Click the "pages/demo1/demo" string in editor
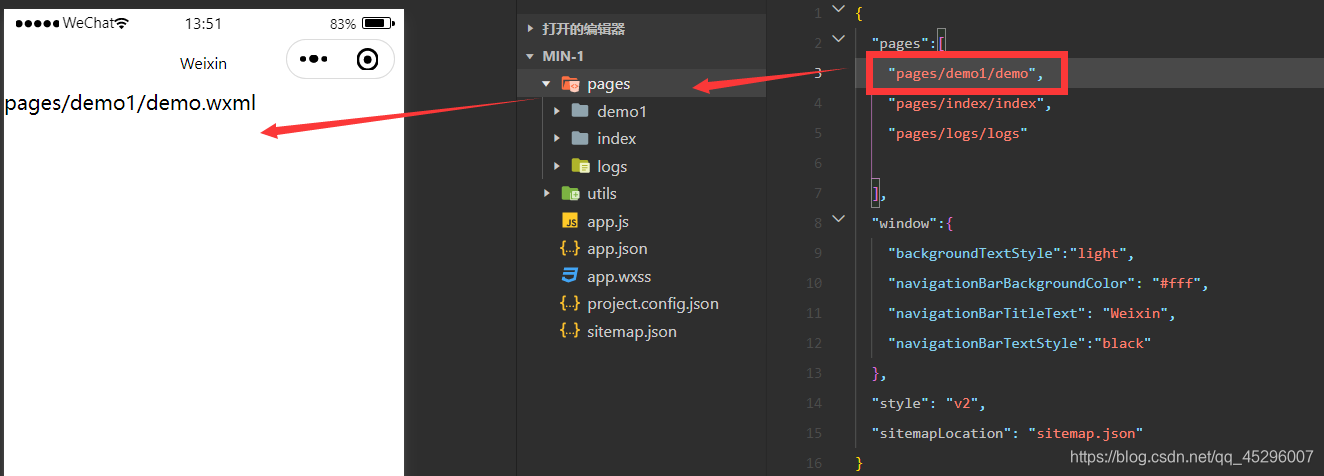The image size is (1324, 476). [961, 73]
